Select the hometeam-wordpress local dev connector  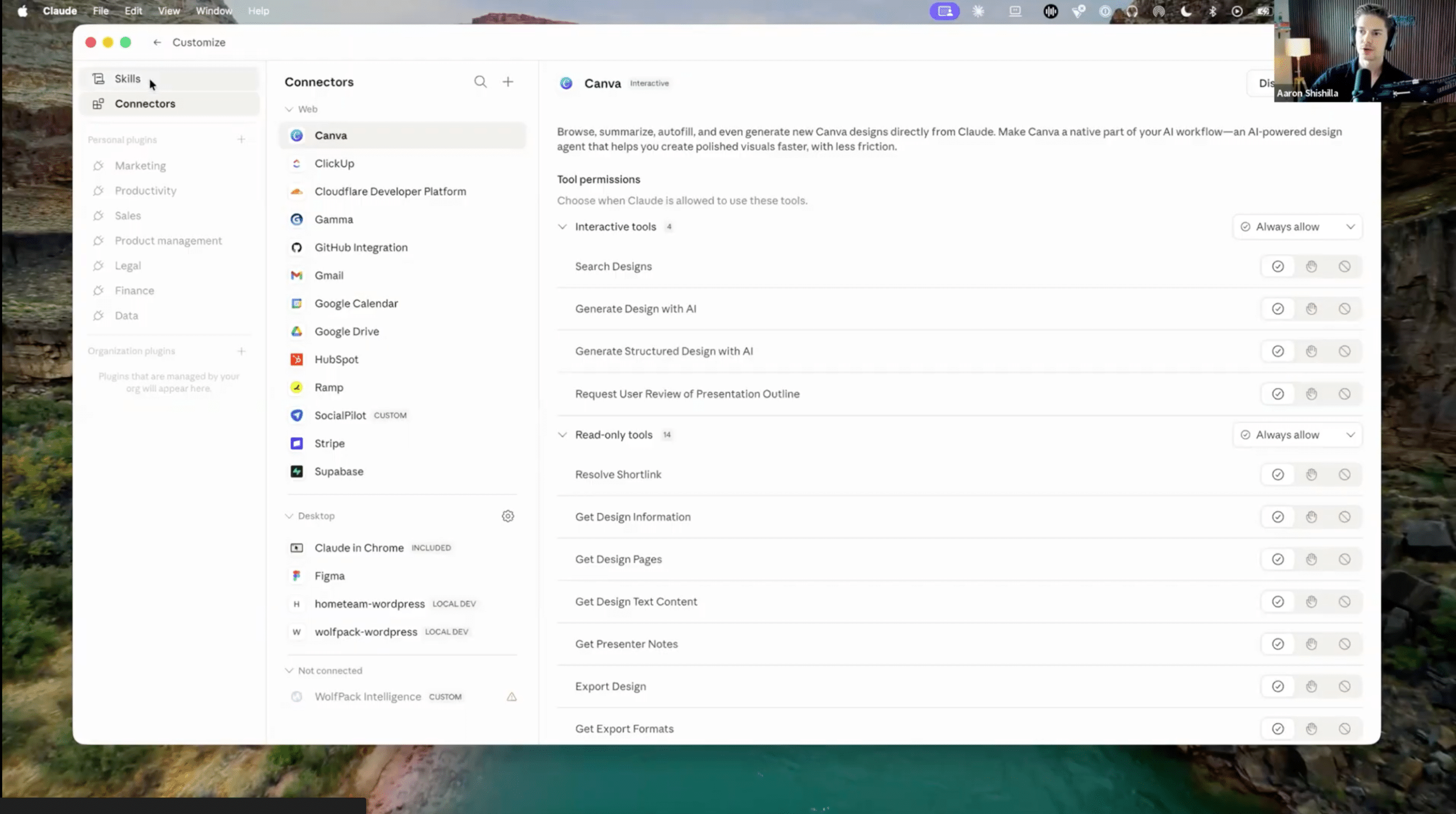403,604
